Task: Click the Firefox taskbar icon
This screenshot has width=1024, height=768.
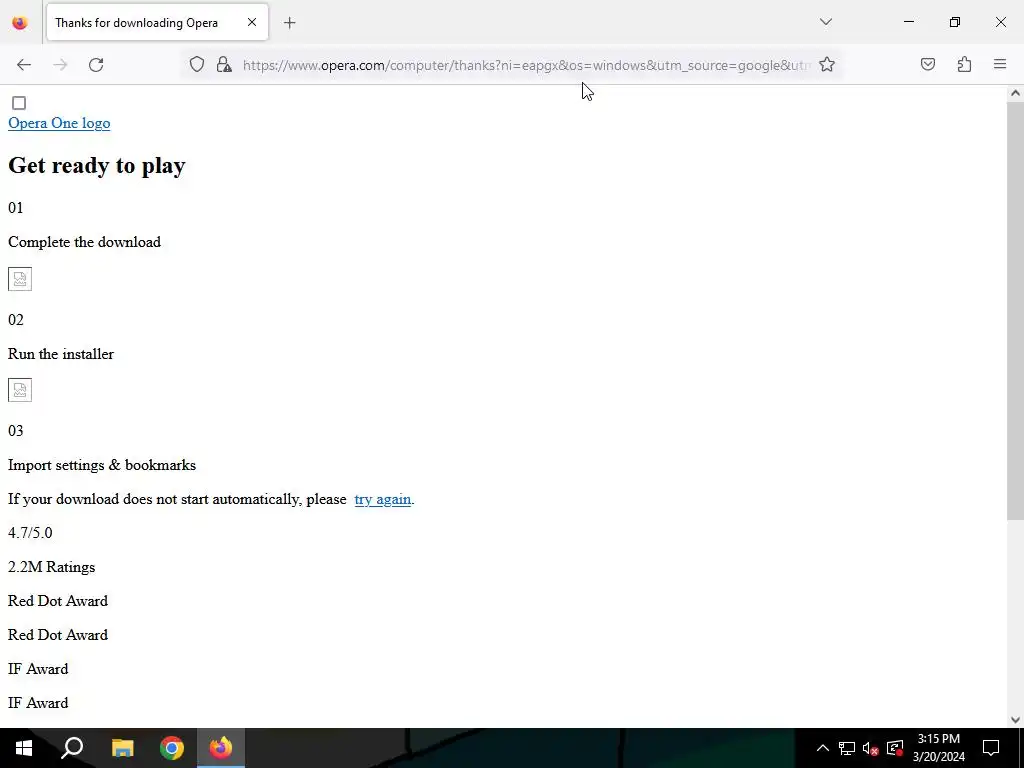Action: 221,748
